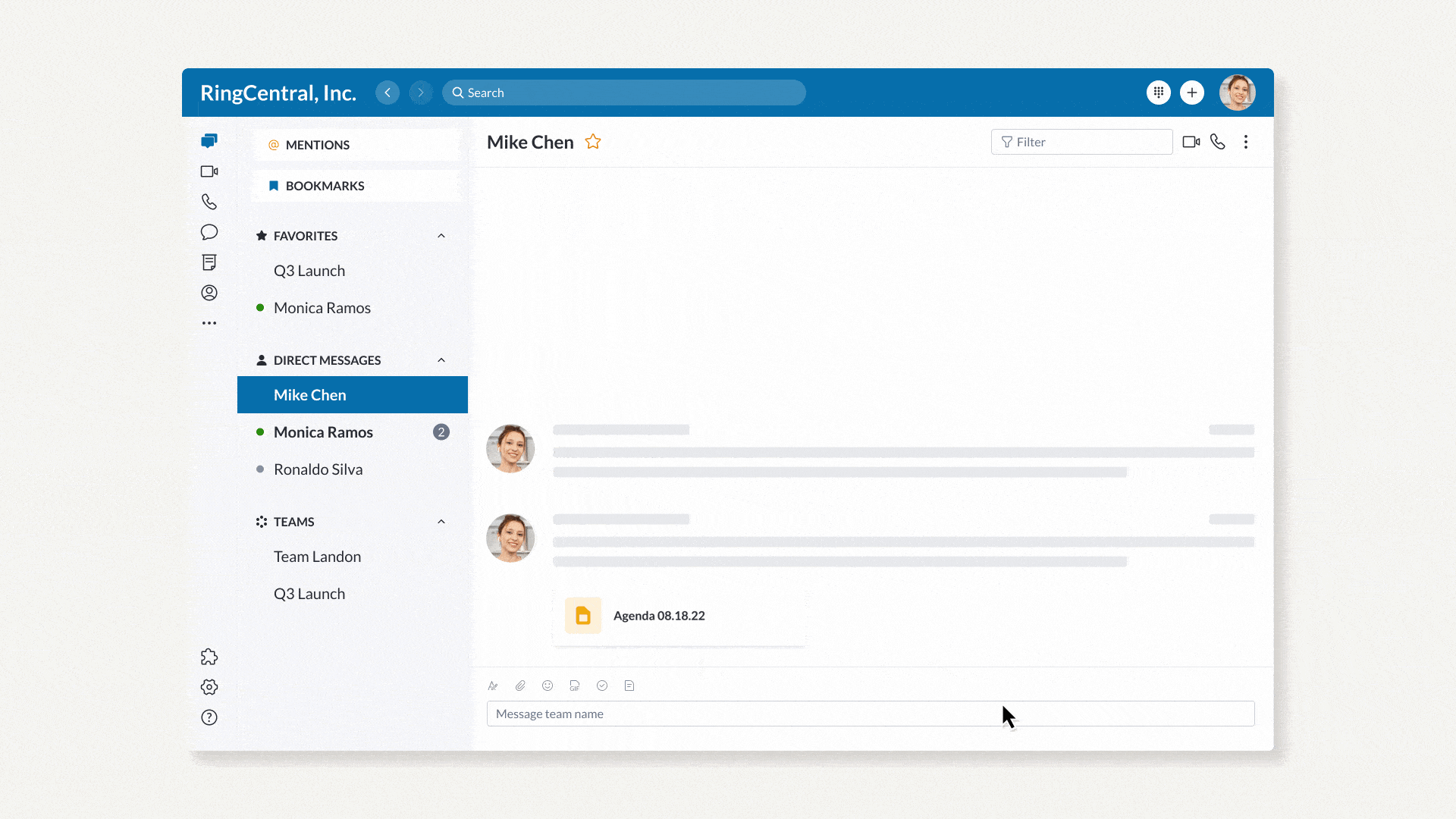The width and height of the screenshot is (1456, 819).
Task: Start a voice call with Mike Chen
Action: coord(1218,142)
